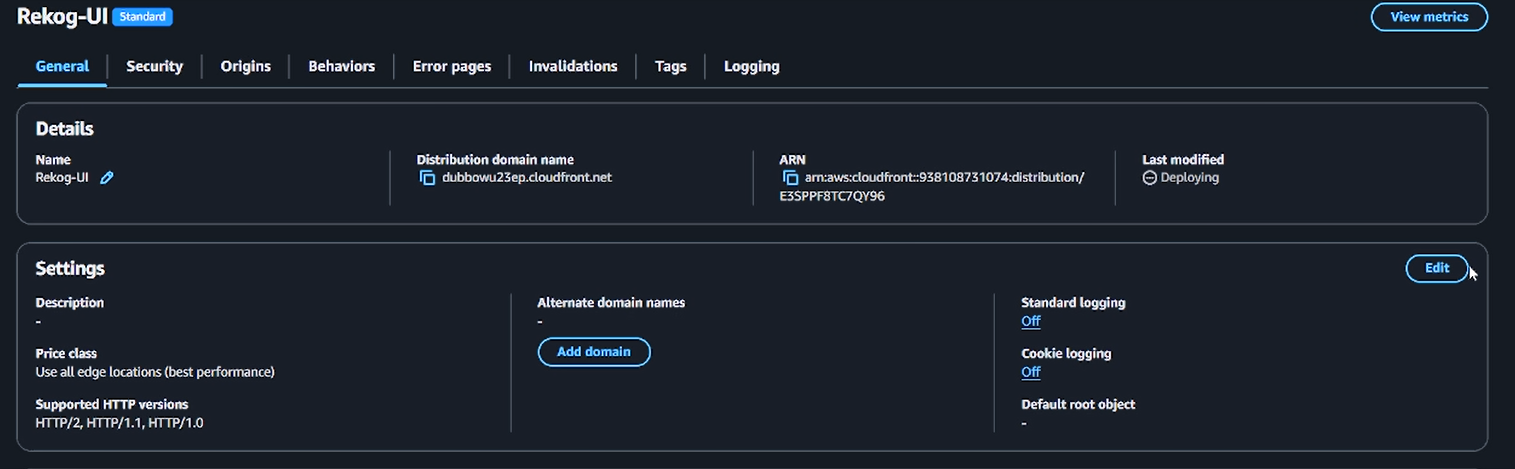This screenshot has width=1515, height=469.
Task: Open the Cookie logging Off link
Action: (x=1031, y=372)
